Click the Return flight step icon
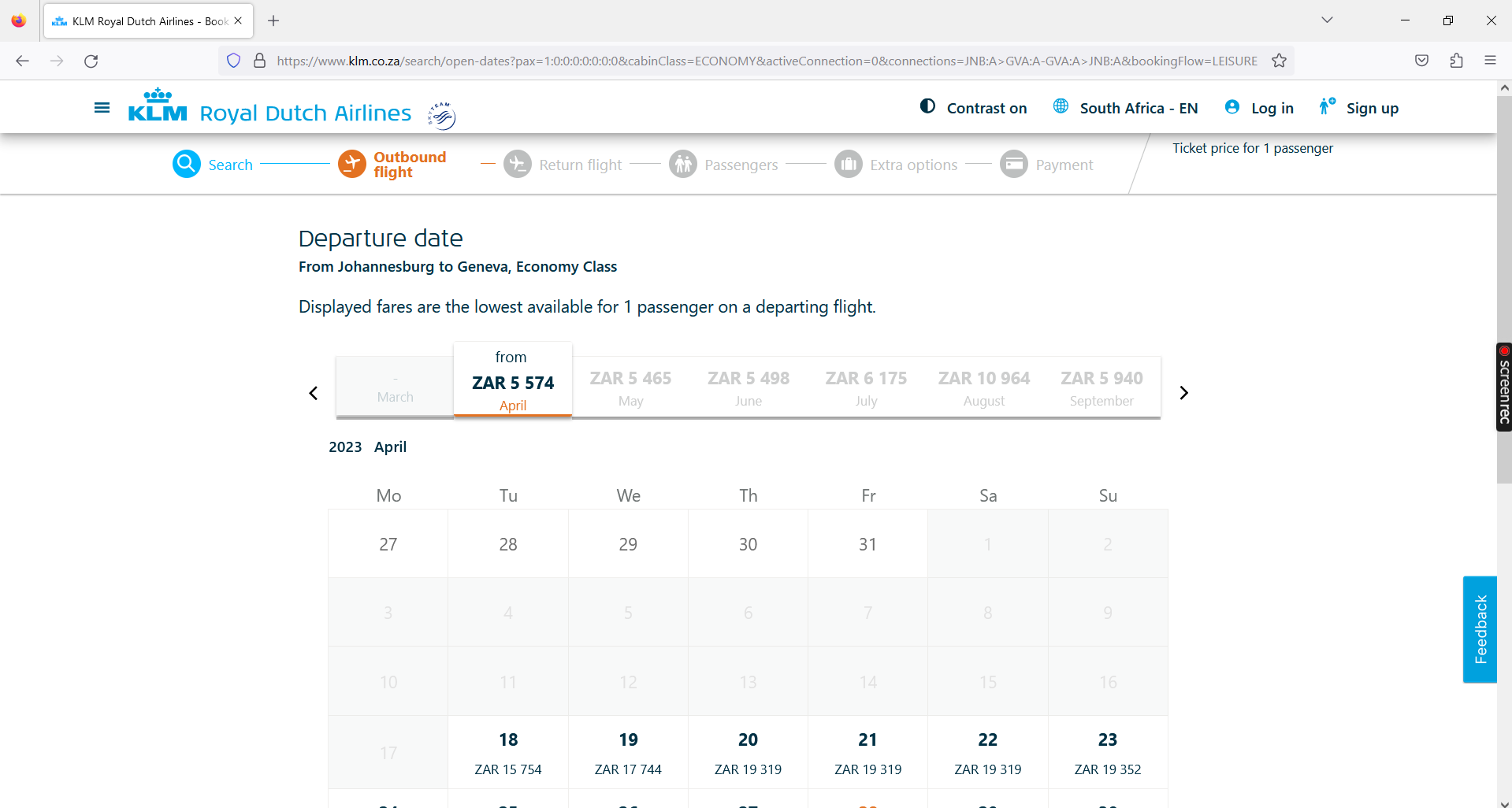 click(x=518, y=164)
